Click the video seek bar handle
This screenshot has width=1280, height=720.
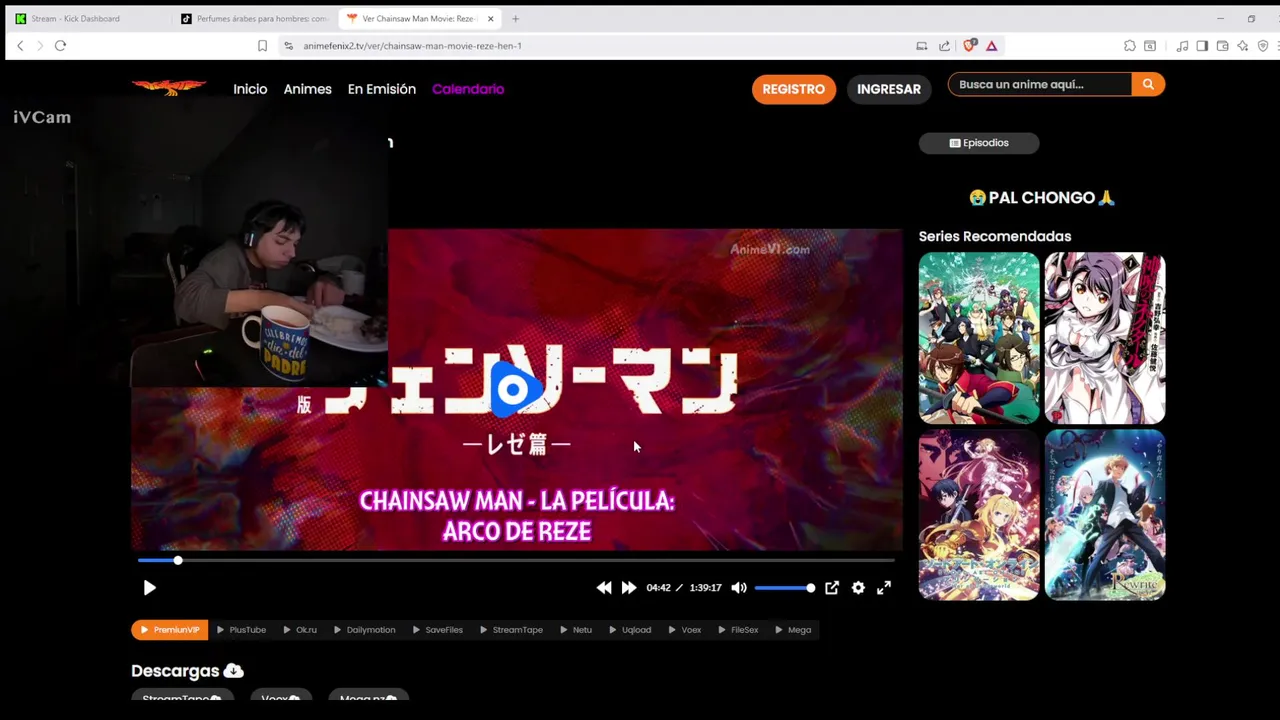[178, 561]
